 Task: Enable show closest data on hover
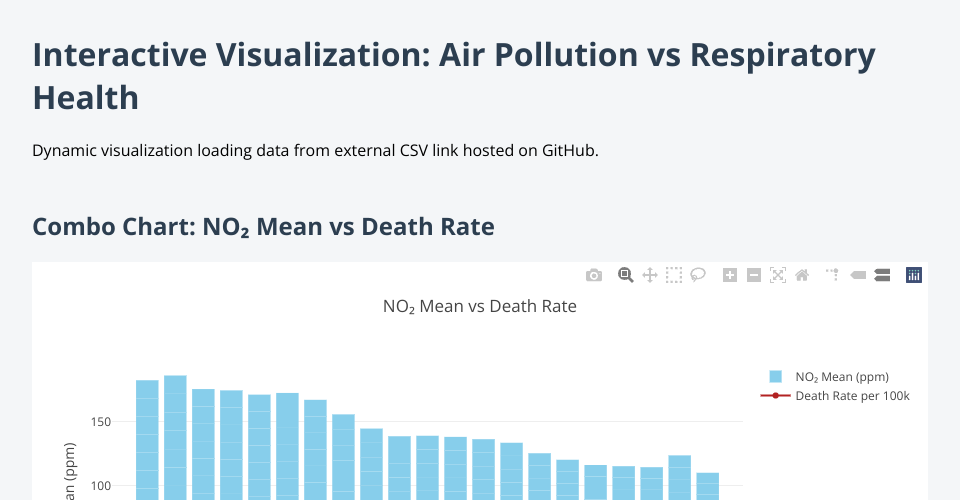click(x=858, y=275)
